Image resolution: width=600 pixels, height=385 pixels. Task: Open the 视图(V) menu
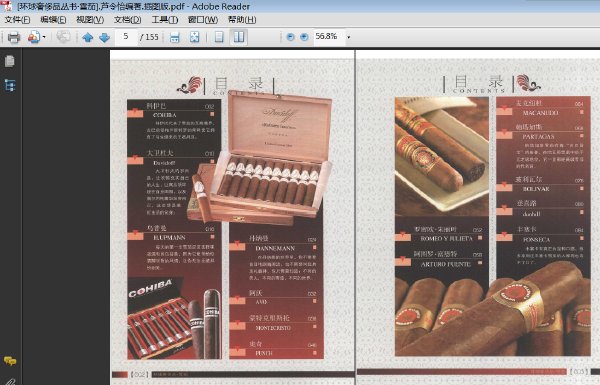90,20
